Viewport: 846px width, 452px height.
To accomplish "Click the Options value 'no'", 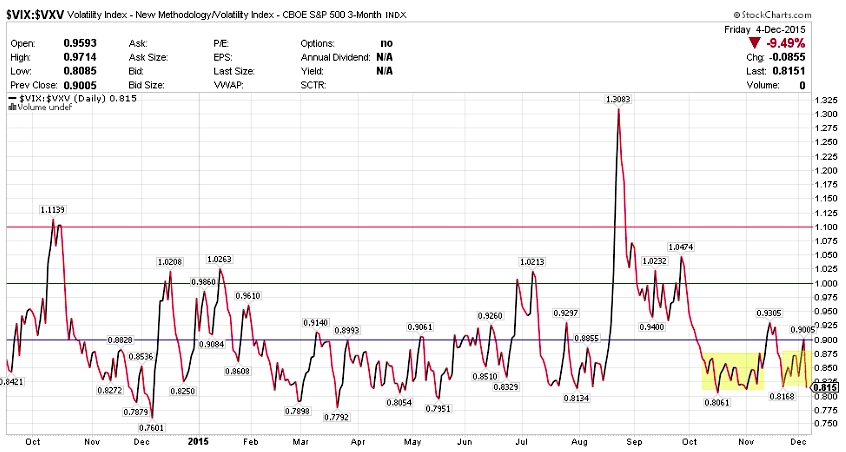I will (386, 44).
